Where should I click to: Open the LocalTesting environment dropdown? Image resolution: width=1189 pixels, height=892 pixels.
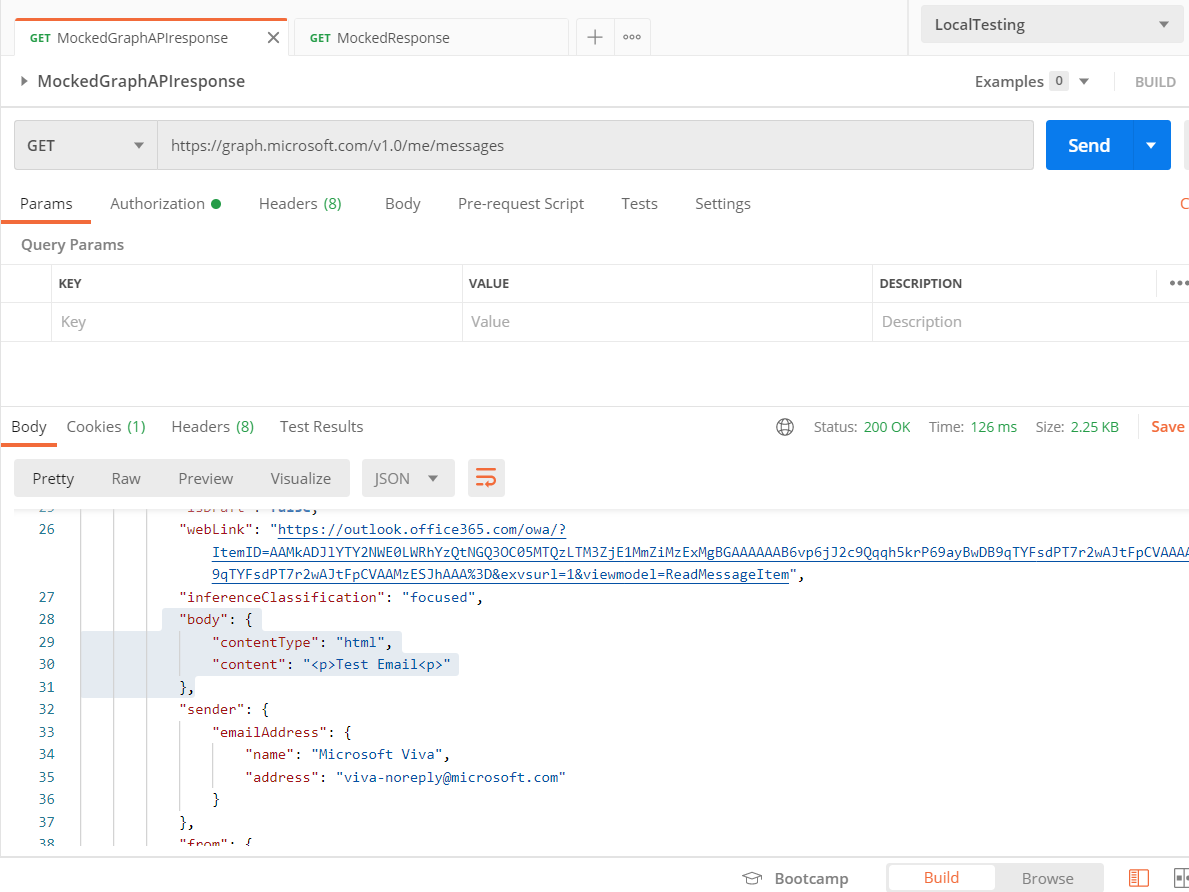click(x=1051, y=23)
